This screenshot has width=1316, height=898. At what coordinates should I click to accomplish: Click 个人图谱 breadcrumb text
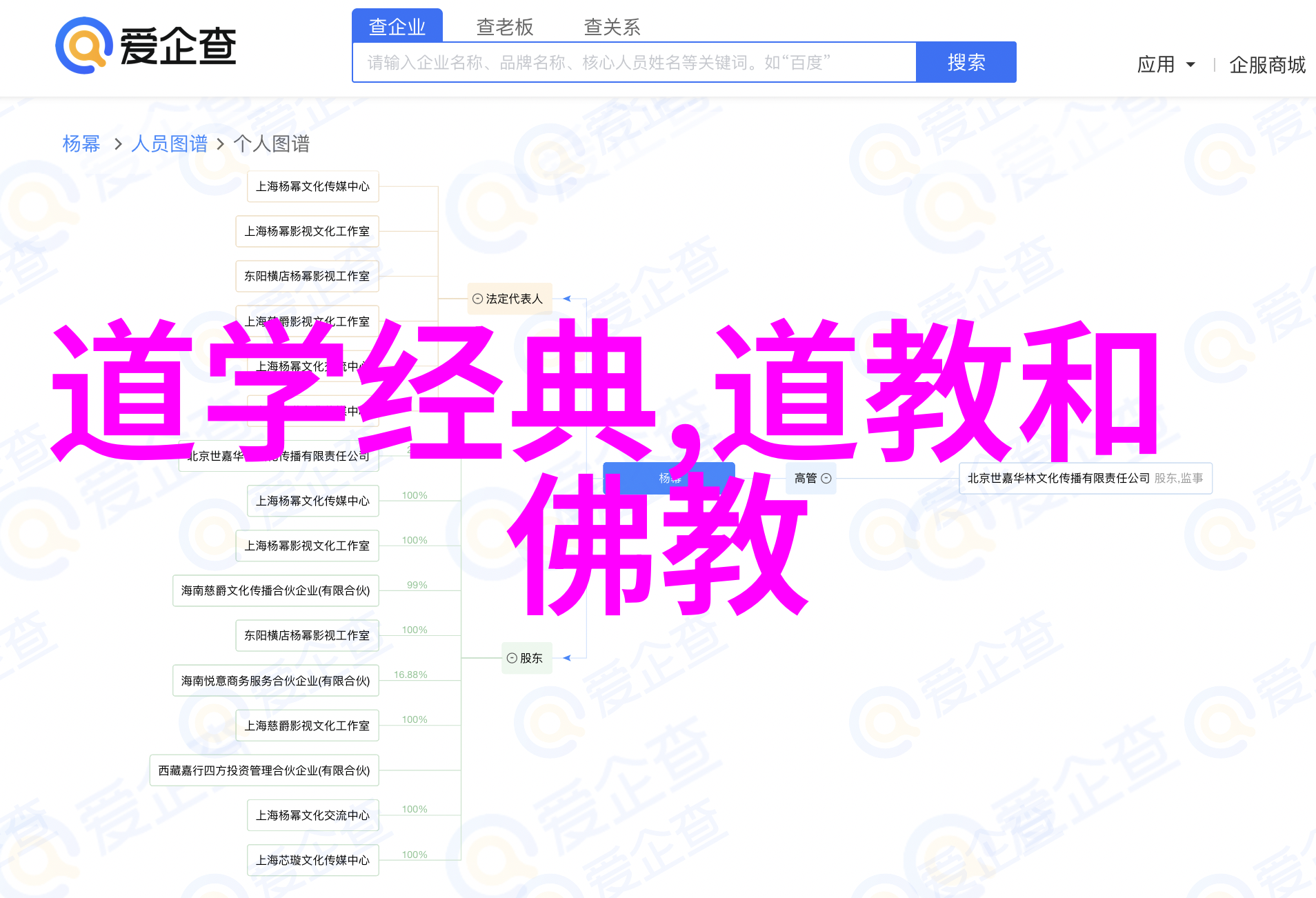[x=272, y=143]
